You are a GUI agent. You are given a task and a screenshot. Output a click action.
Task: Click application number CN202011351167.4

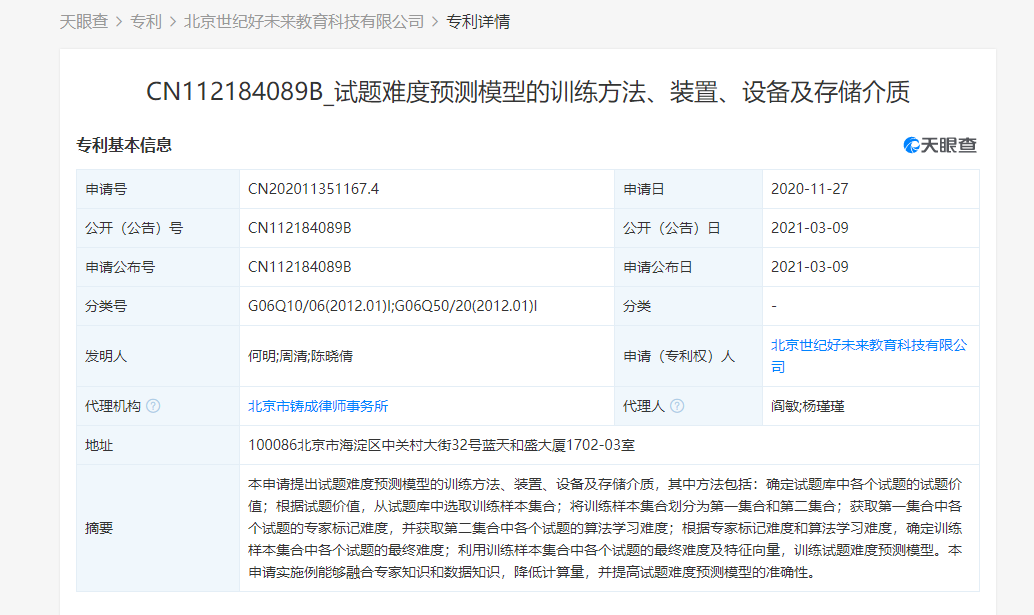click(313, 189)
